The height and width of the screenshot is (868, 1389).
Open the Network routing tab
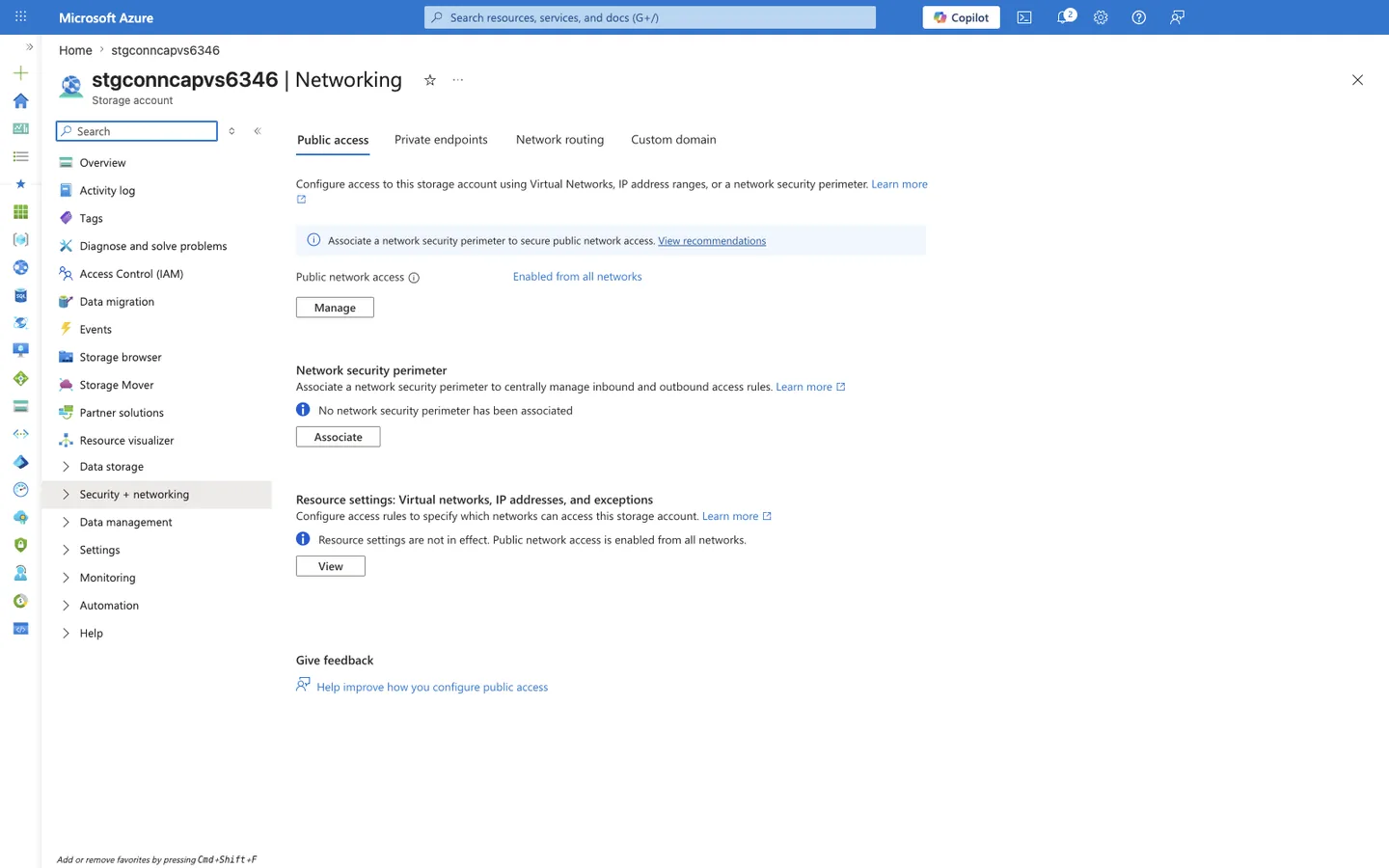click(x=559, y=140)
